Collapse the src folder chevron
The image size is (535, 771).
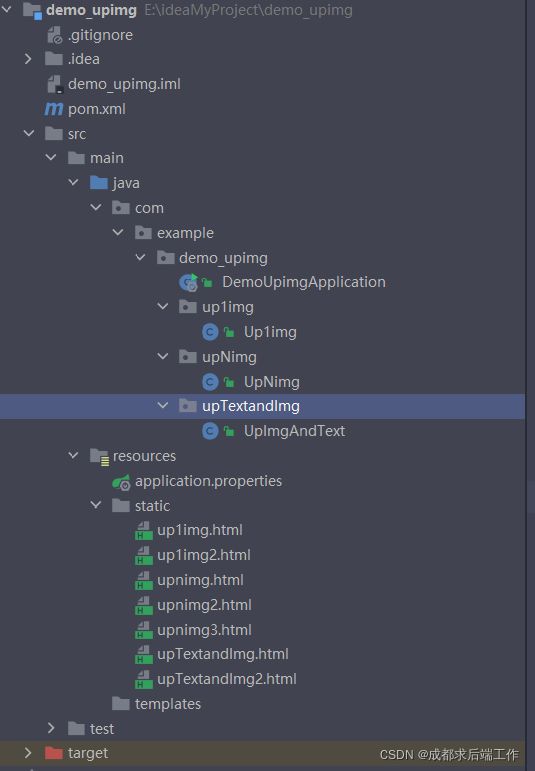pos(29,133)
